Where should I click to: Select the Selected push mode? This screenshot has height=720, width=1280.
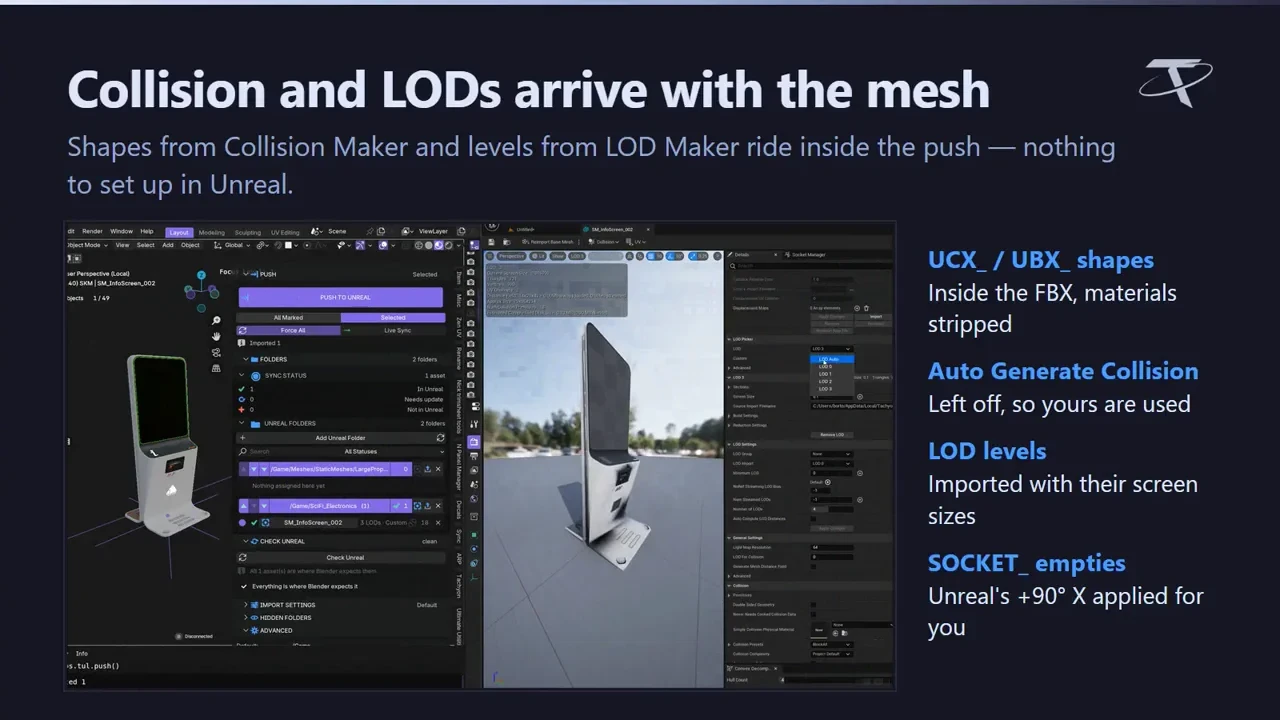[392, 318]
